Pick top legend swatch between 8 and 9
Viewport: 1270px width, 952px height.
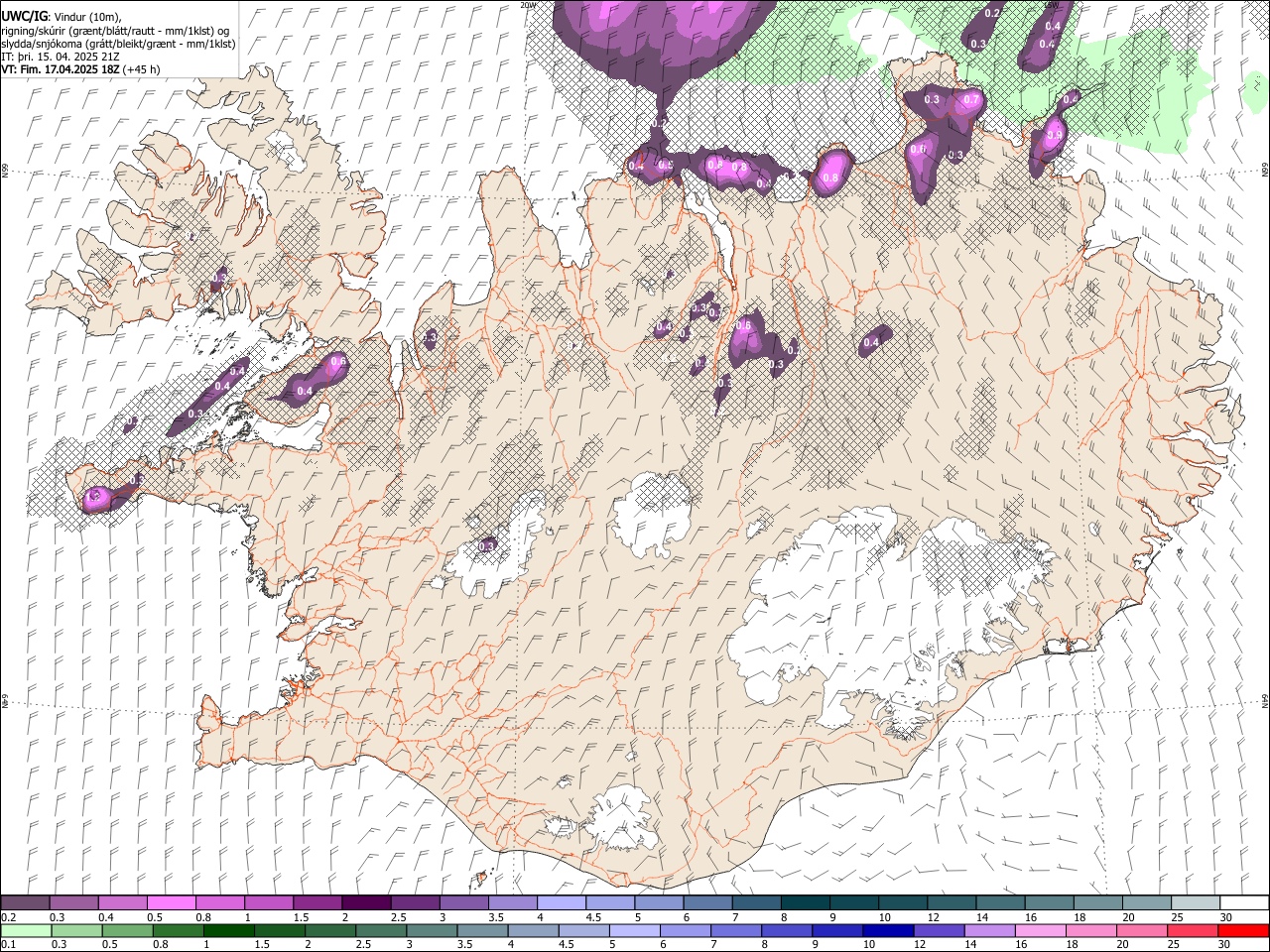click(x=804, y=902)
